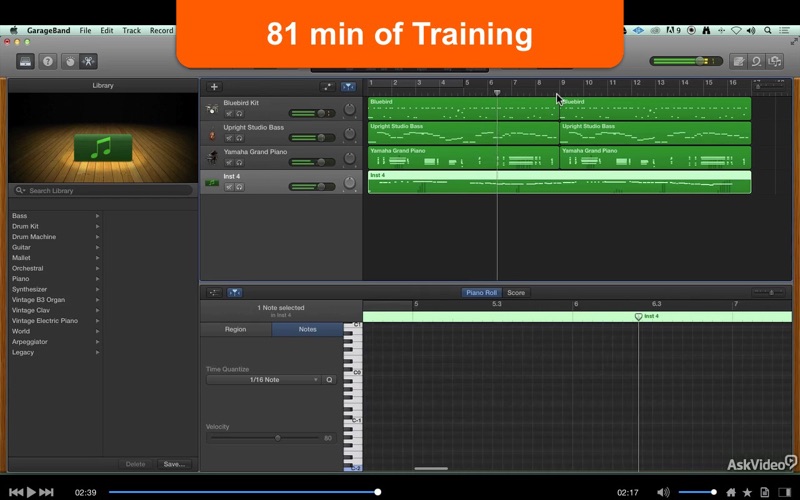800x500 pixels.
Task: Click the video player star favorite icon
Action: pyautogui.click(x=747, y=492)
